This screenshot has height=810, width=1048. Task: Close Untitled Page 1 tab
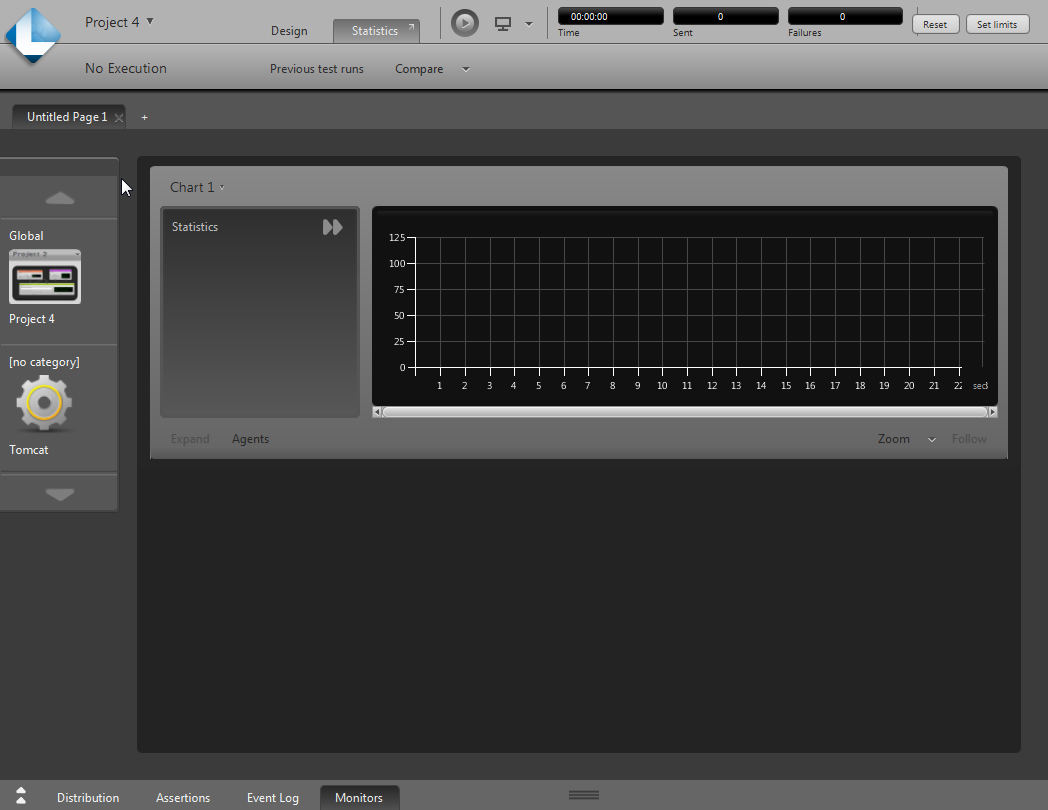click(x=119, y=118)
